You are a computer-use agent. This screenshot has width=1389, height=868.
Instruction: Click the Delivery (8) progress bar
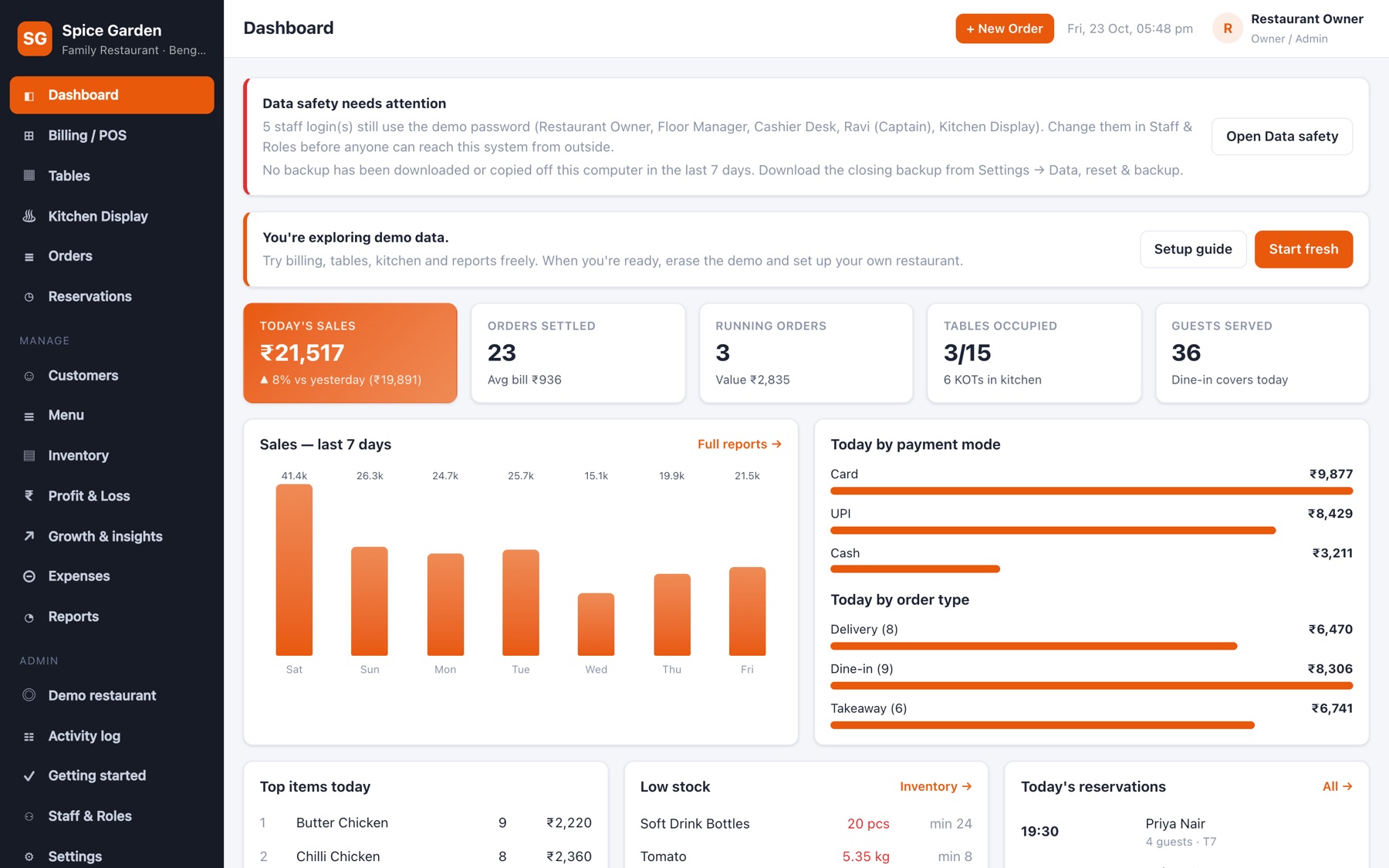tap(1034, 646)
